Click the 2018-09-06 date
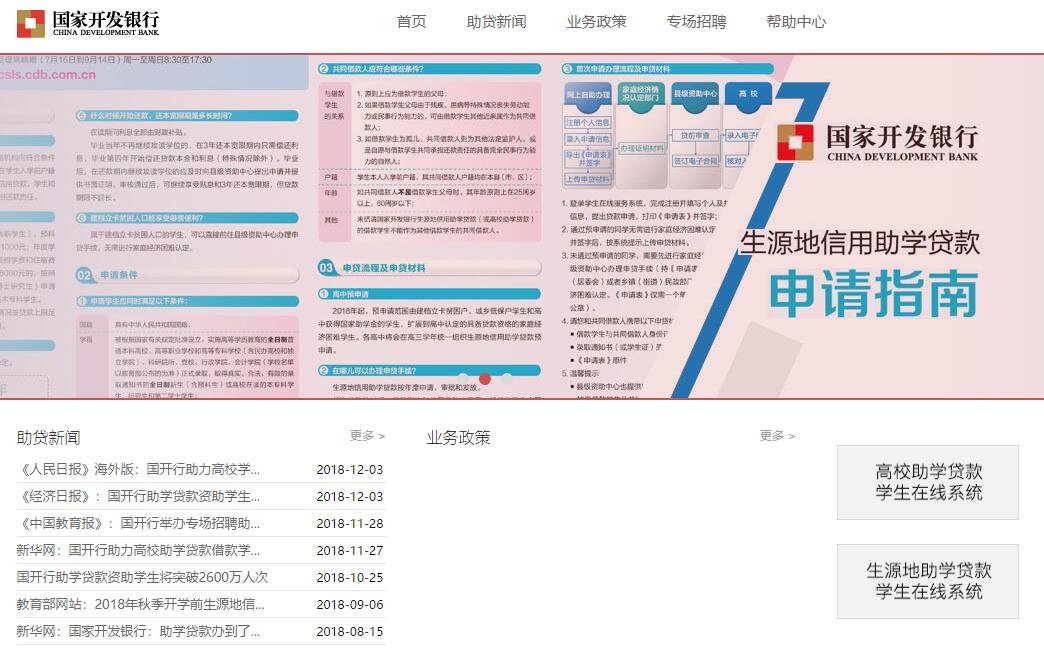1044x650 pixels. pos(350,604)
